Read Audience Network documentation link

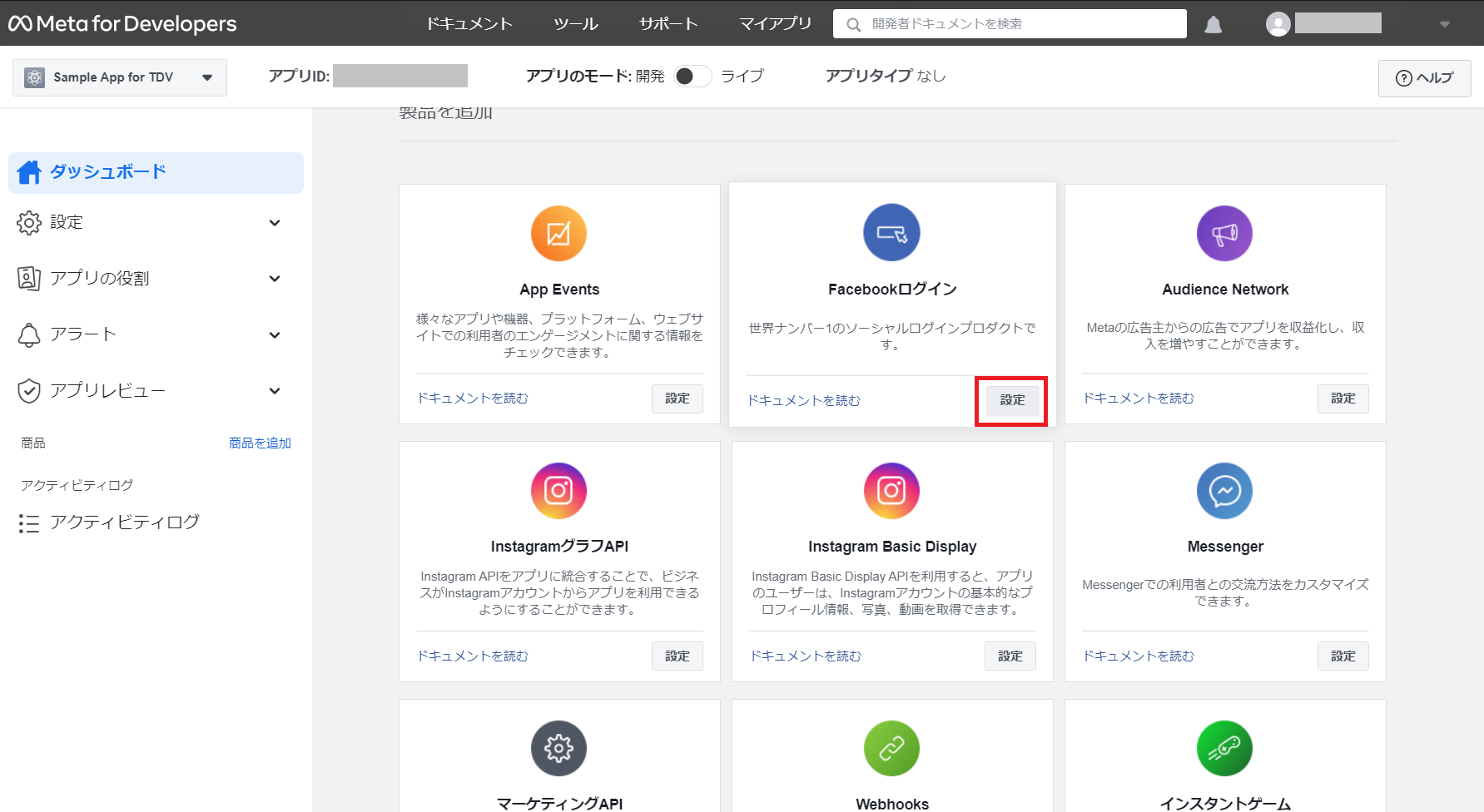1139,399
